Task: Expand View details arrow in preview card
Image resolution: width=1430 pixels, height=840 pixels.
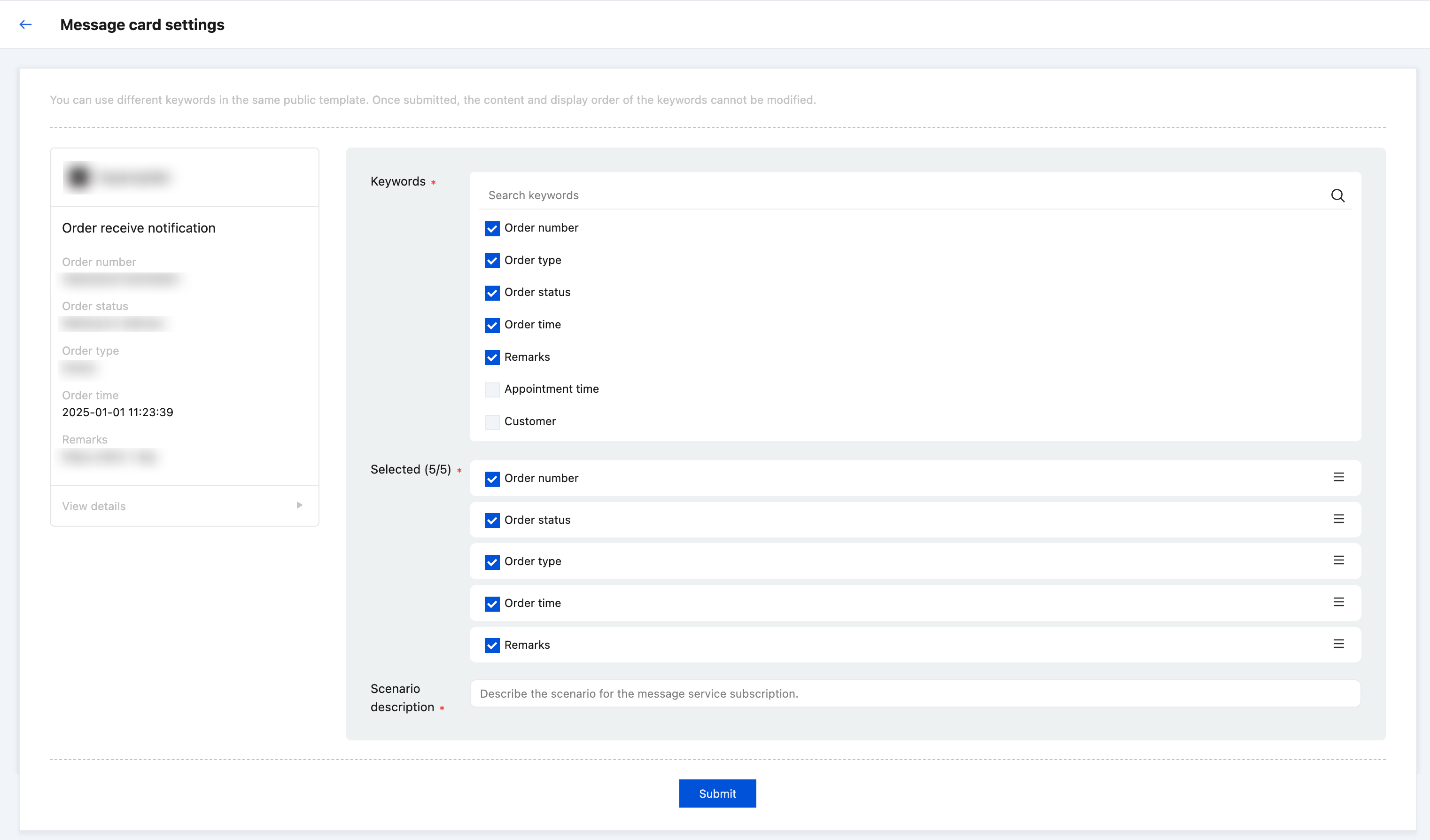Action: coord(299,506)
